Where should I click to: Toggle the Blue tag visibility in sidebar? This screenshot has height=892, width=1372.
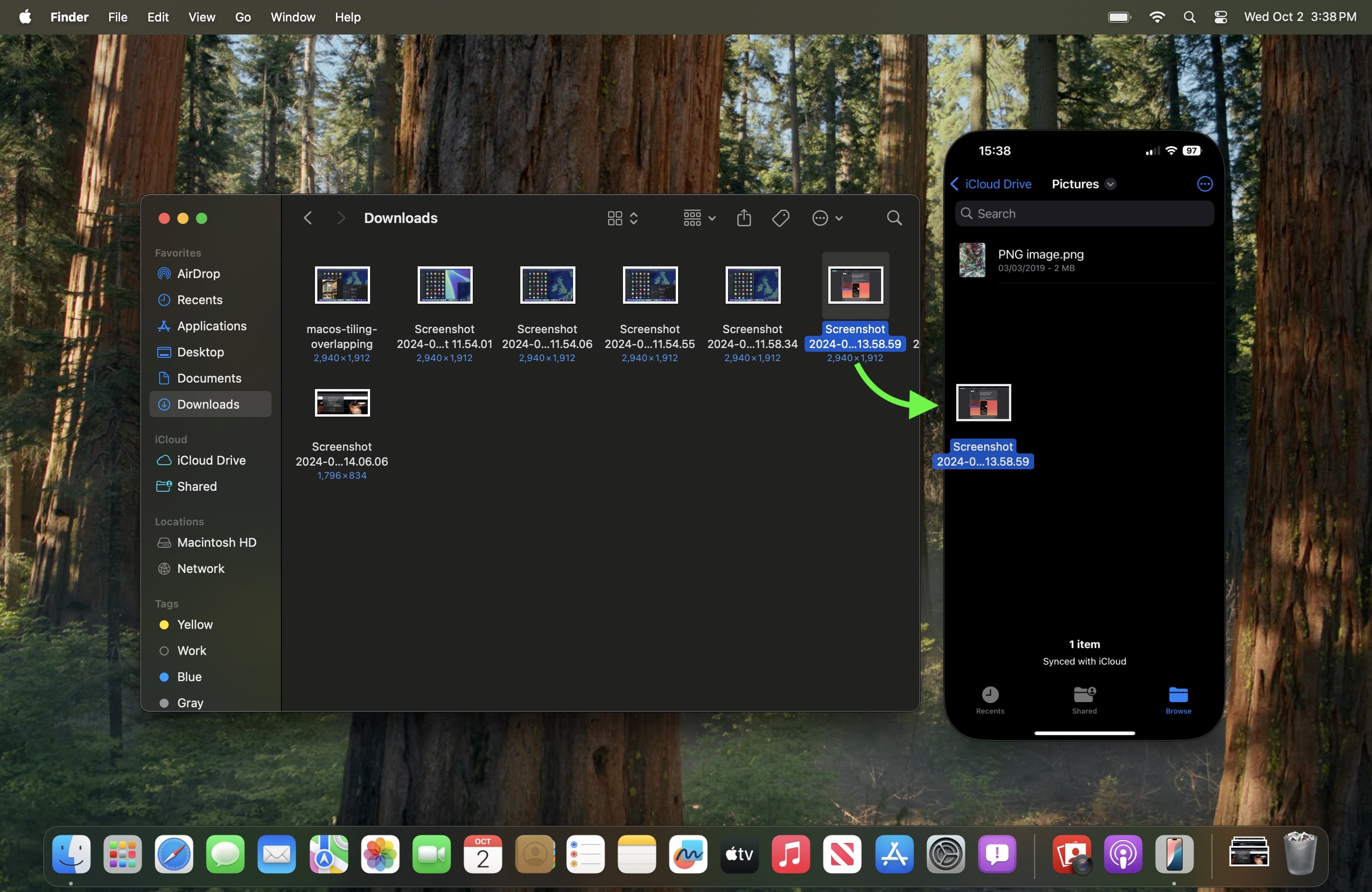pyautogui.click(x=189, y=676)
